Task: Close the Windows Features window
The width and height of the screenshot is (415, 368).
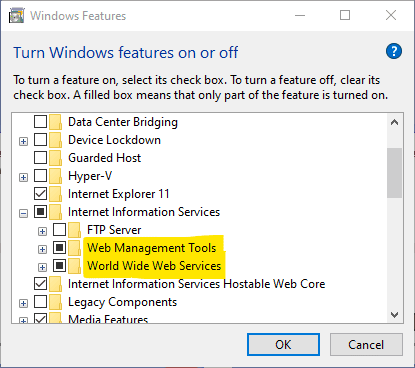Action: (391, 15)
